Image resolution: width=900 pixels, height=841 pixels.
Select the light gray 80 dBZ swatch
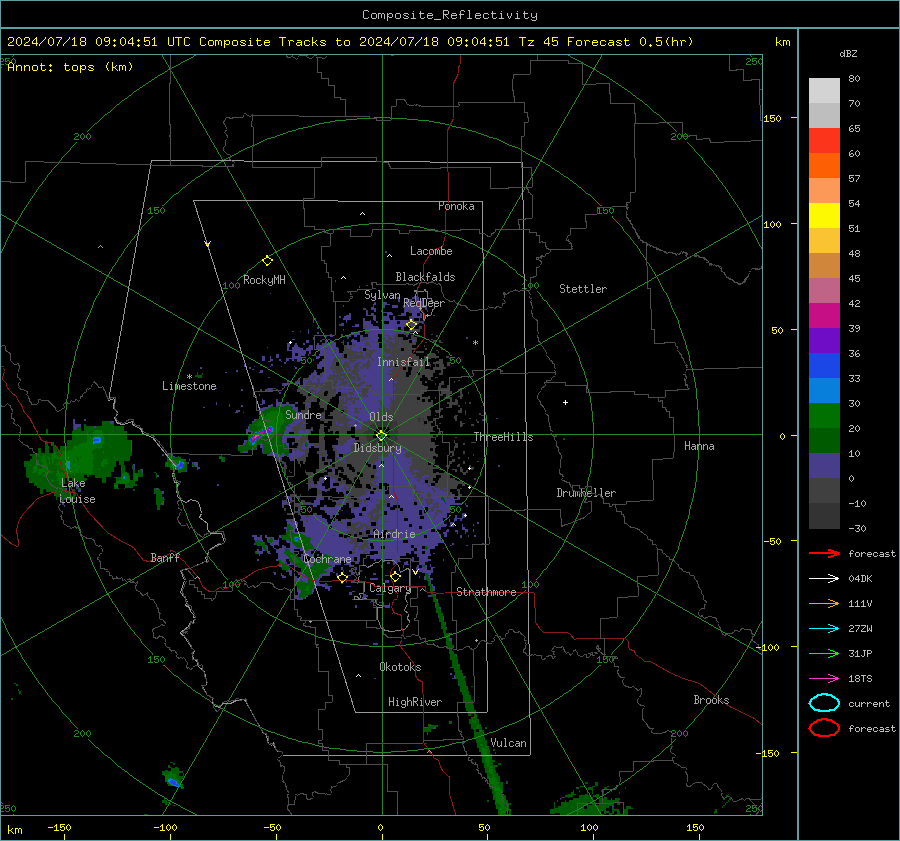[x=824, y=90]
